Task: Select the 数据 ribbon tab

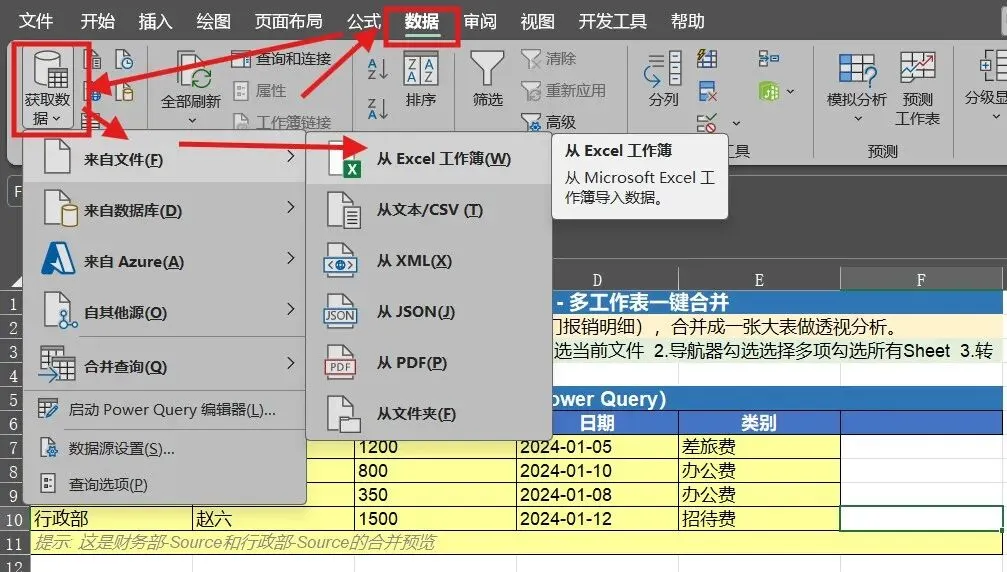Action: 421,21
